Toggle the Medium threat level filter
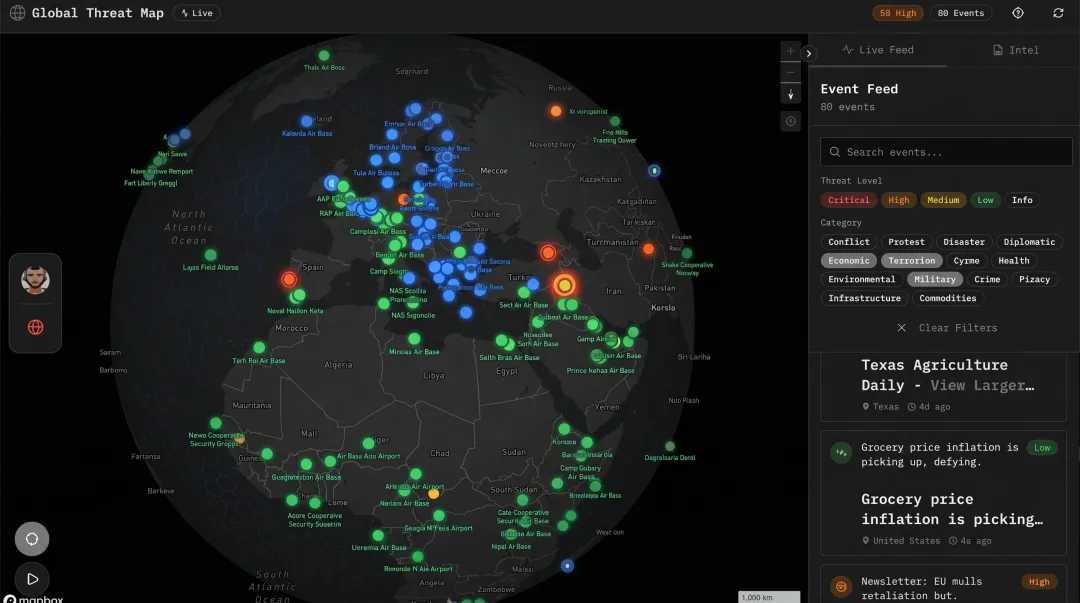The image size is (1080, 603). [x=943, y=200]
